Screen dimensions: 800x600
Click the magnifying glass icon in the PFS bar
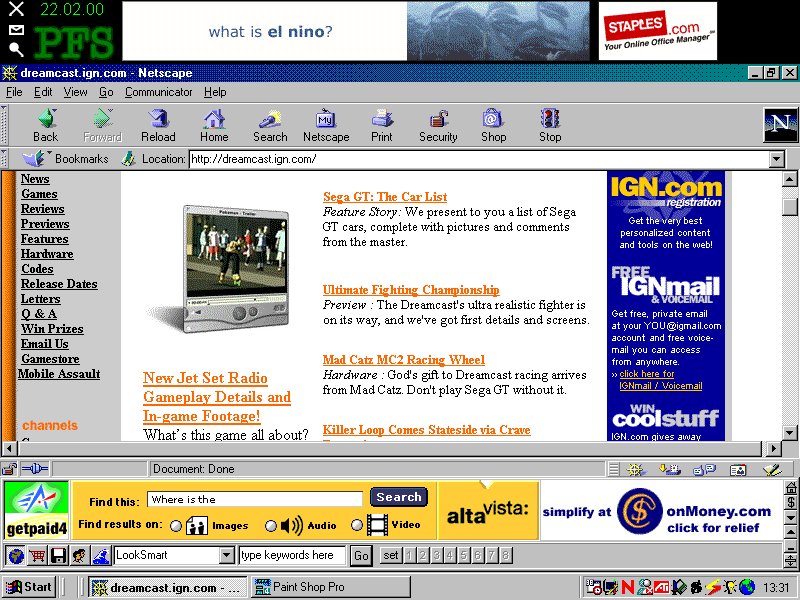click(x=16, y=49)
